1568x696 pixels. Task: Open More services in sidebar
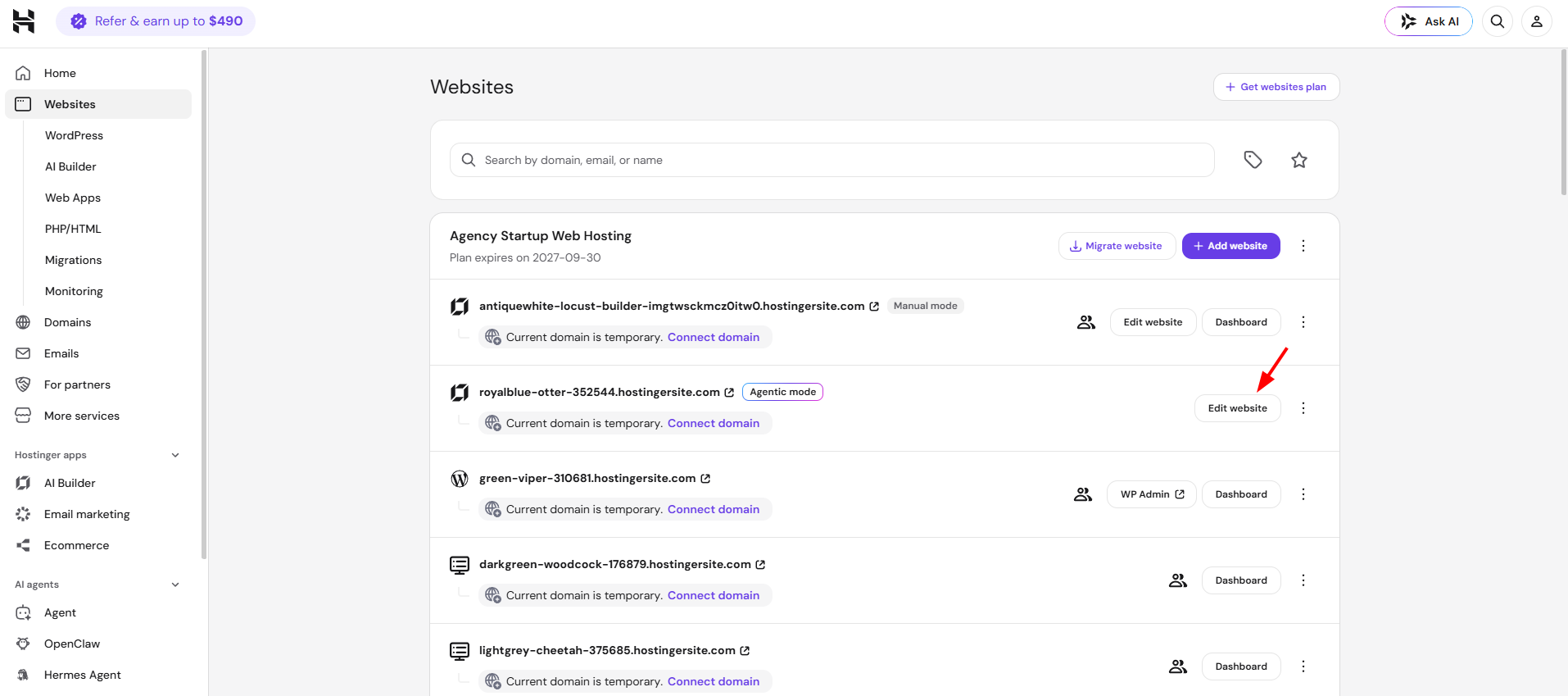click(98, 416)
